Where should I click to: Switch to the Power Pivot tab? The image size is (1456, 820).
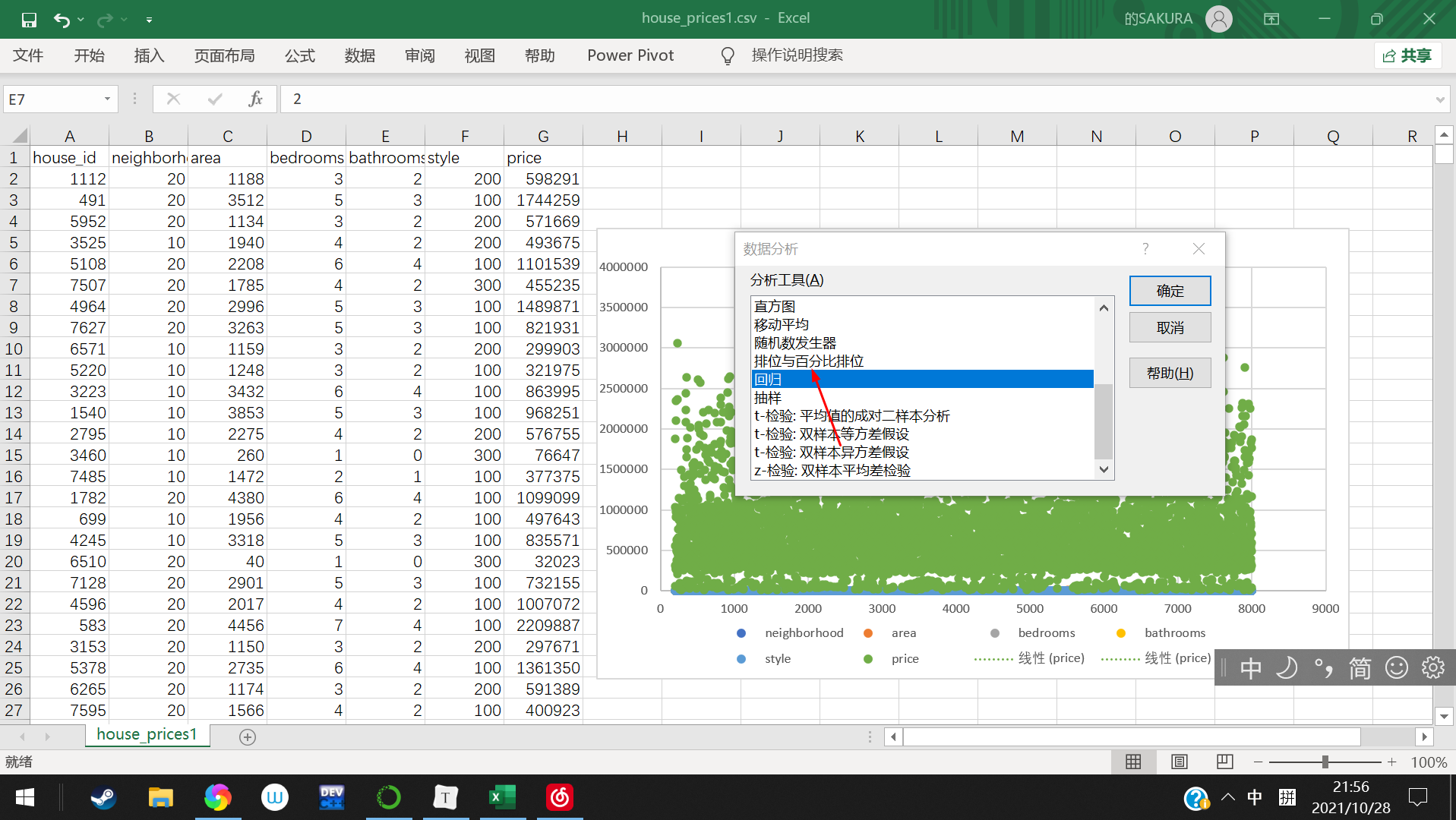630,55
